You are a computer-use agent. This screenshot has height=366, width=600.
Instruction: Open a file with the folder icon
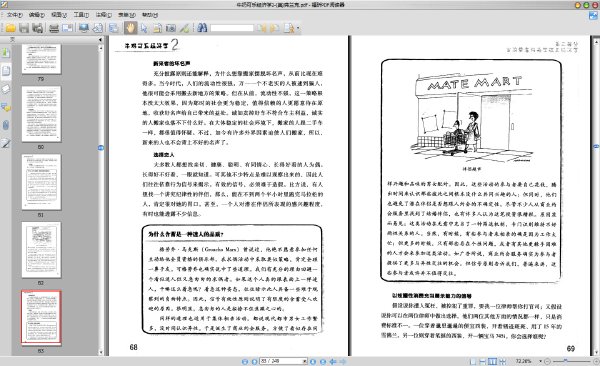10,28
